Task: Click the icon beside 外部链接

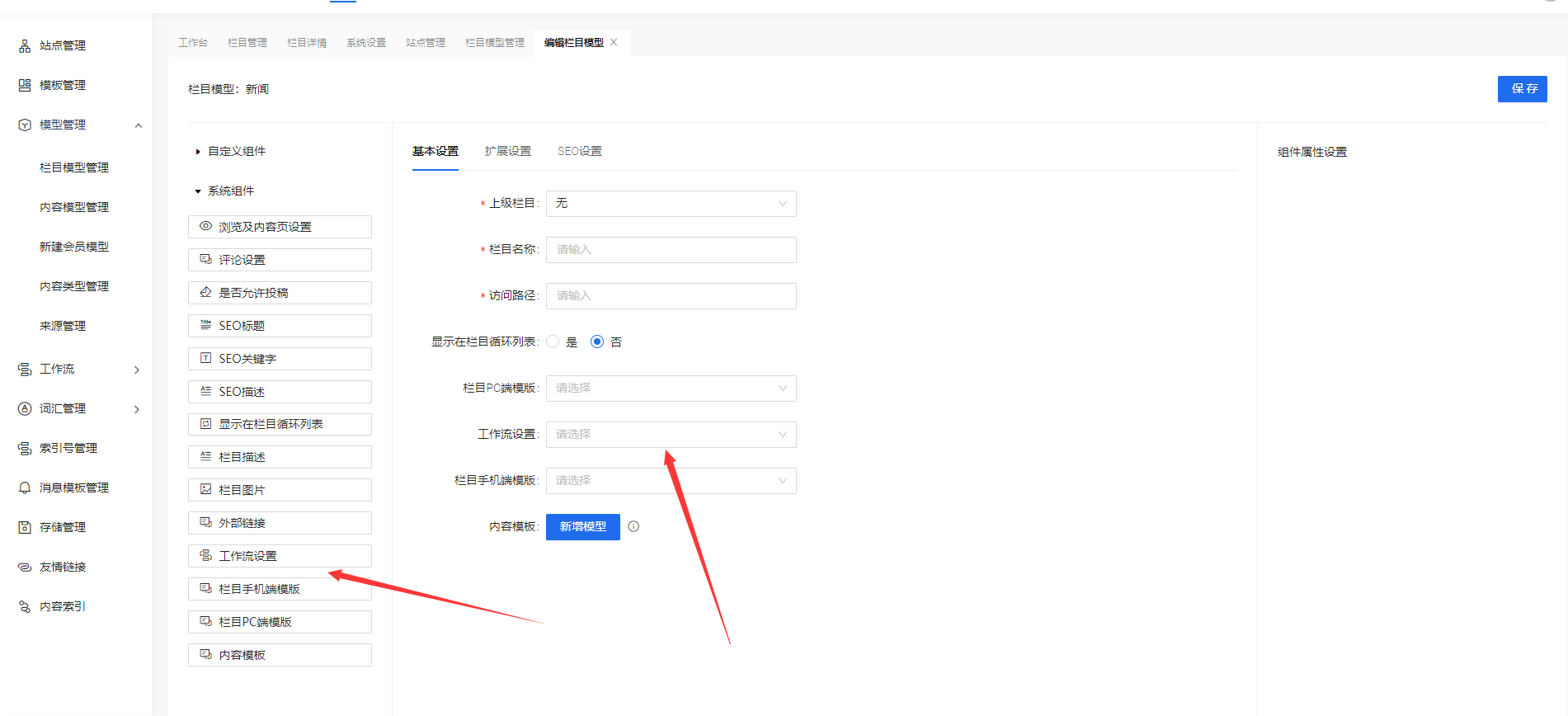Action: point(206,522)
